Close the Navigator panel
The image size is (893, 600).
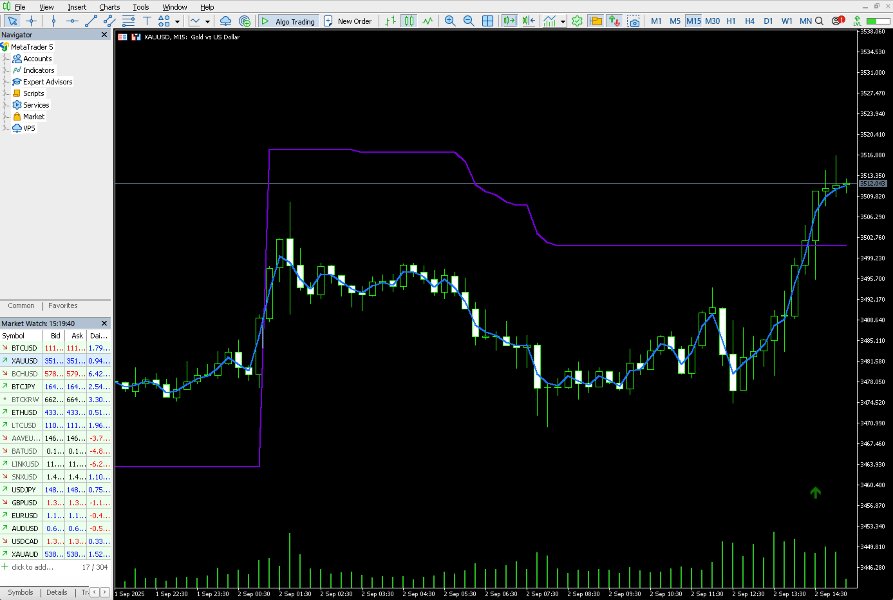click(104, 35)
